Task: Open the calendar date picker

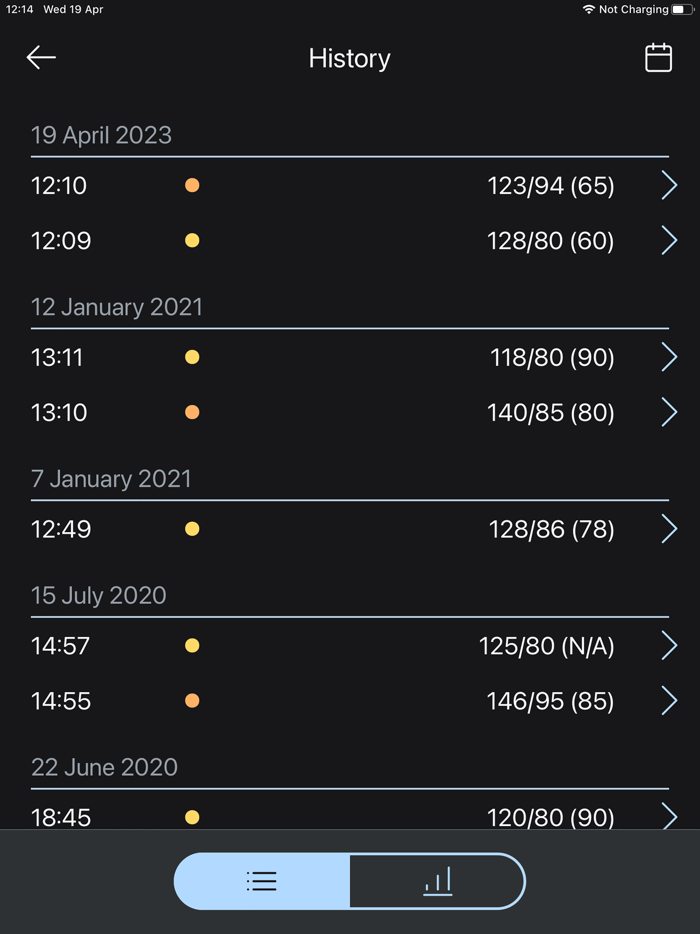Action: 658,57
